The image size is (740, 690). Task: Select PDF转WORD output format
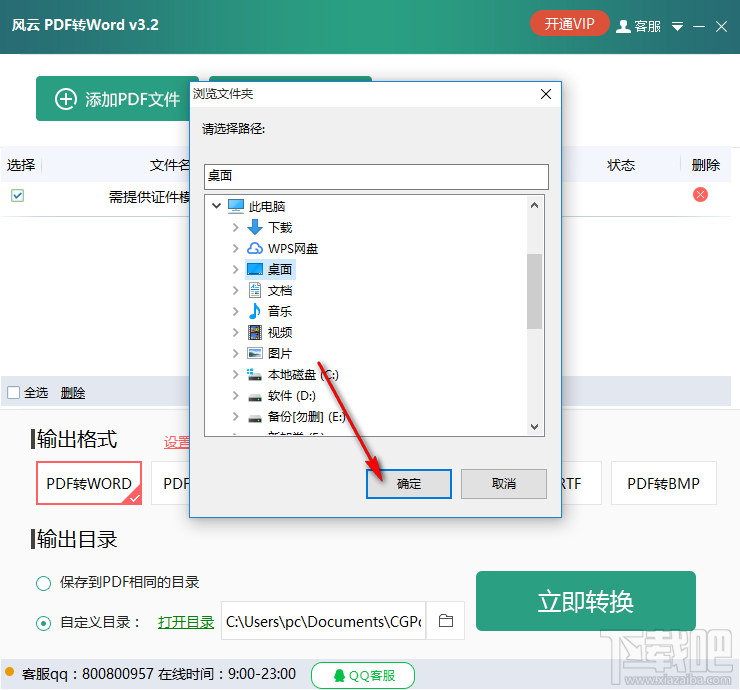89,483
